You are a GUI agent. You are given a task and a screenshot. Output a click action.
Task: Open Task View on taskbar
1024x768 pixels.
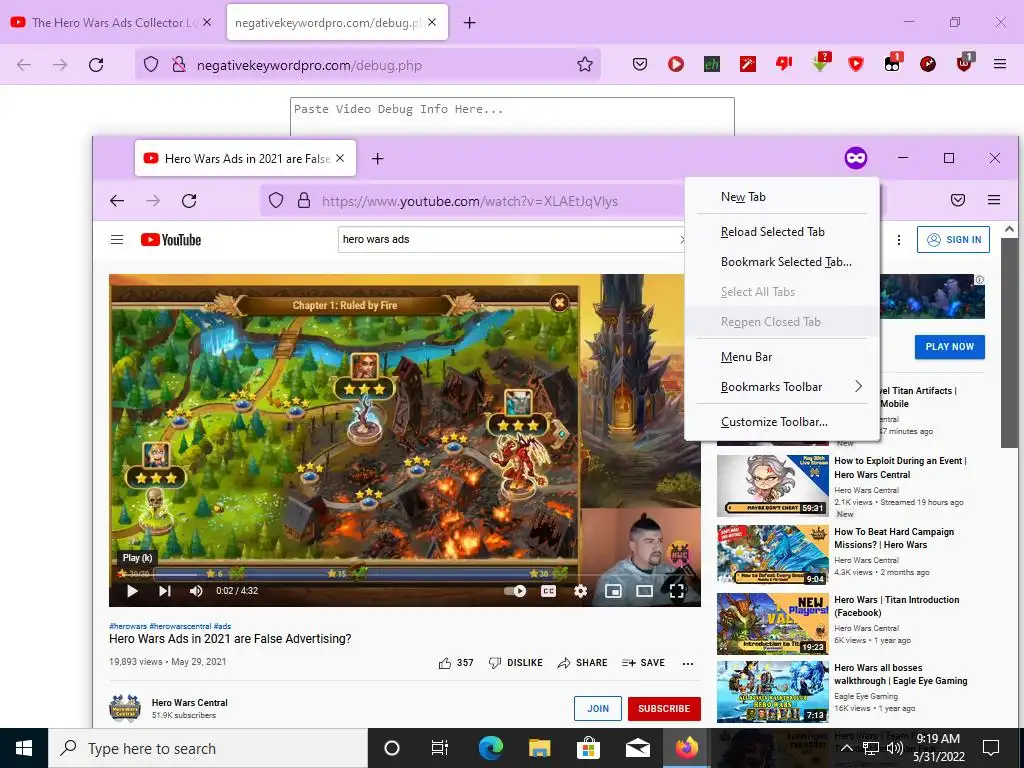[440, 748]
